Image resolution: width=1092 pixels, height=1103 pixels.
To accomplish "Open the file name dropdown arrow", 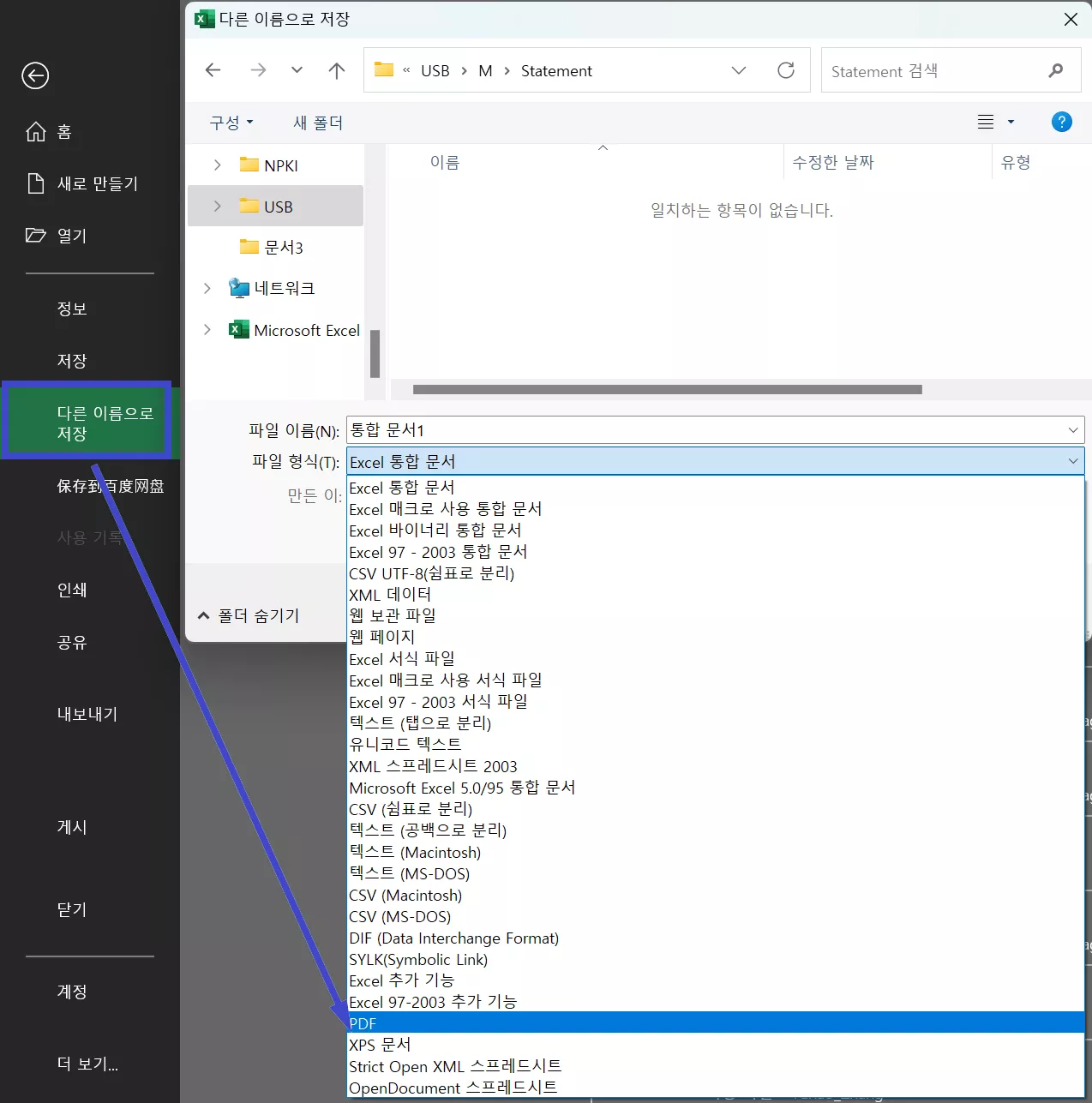I will coord(1072,429).
